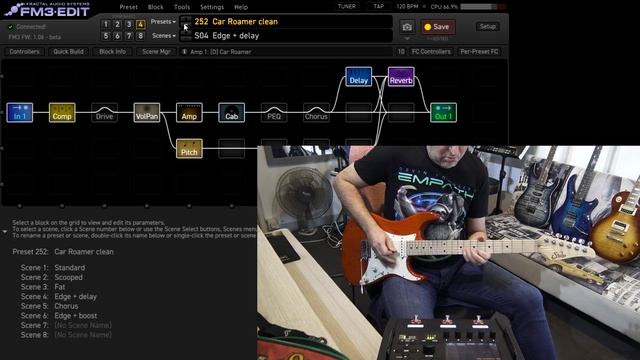Select the Comp block on the grid
This screenshot has height=360, width=640.
coord(62,112)
